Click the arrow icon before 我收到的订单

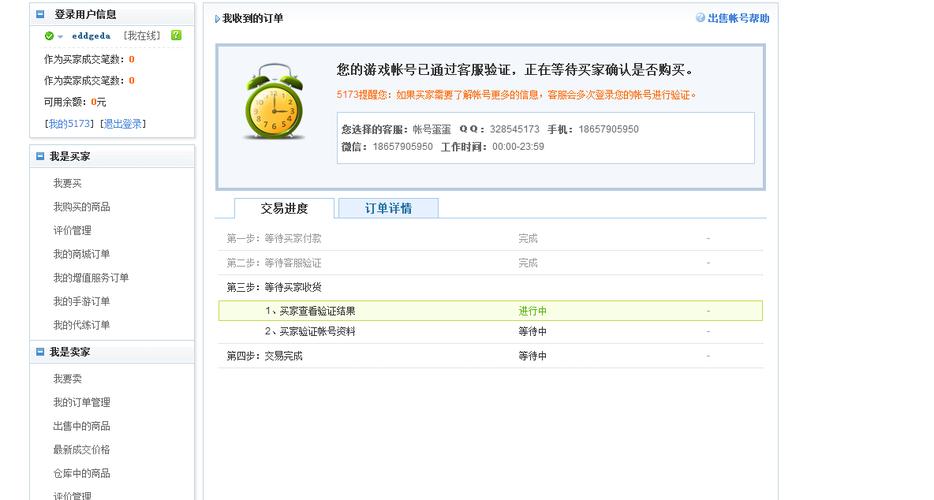[x=217, y=19]
